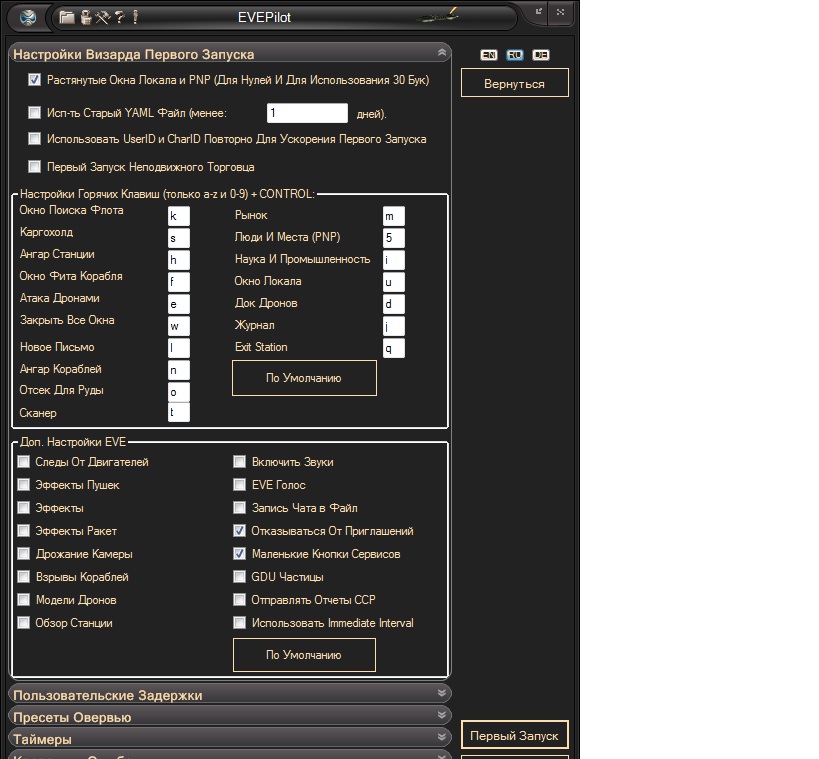
Task: Enable the Включить Звуки checkbox
Action: pyautogui.click(x=240, y=462)
